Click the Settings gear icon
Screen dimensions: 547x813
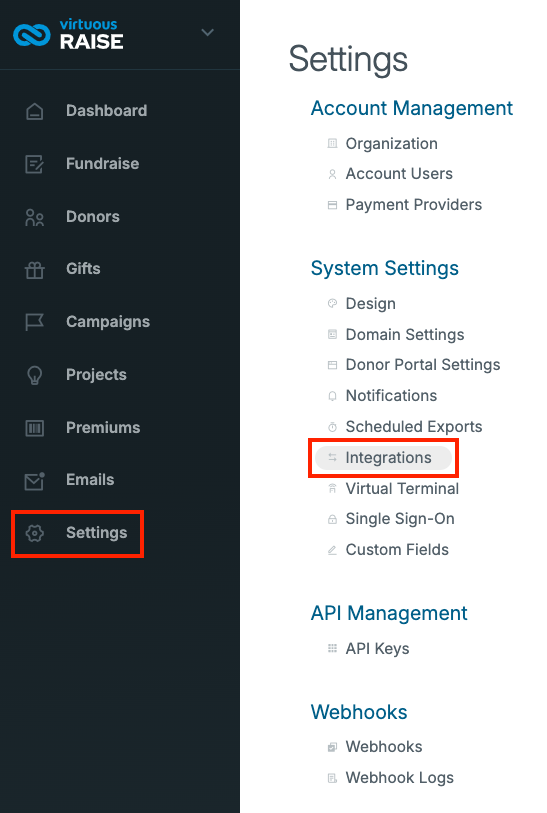(x=35, y=533)
